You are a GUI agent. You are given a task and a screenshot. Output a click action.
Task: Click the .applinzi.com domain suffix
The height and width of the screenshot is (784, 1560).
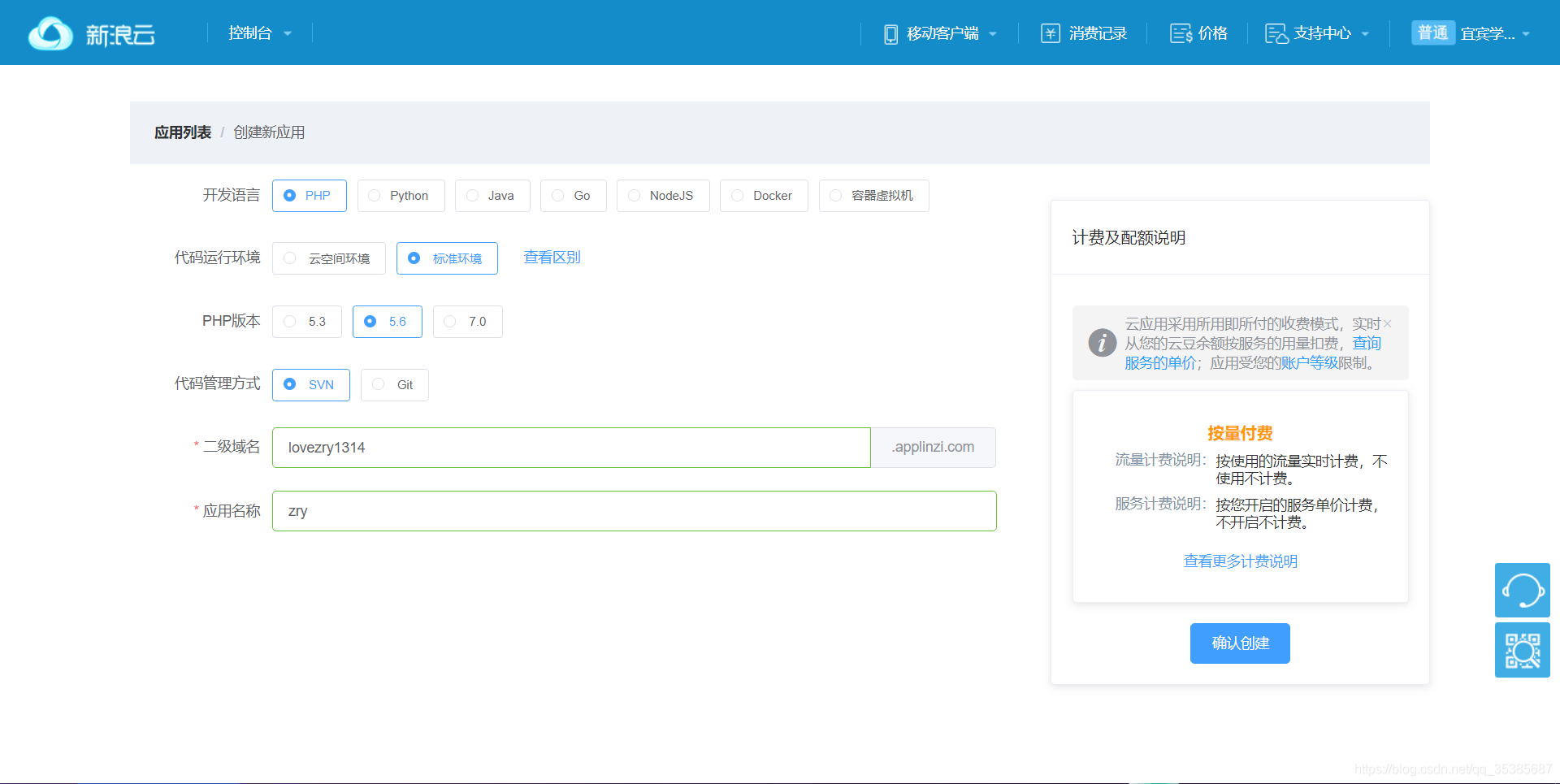[934, 448]
